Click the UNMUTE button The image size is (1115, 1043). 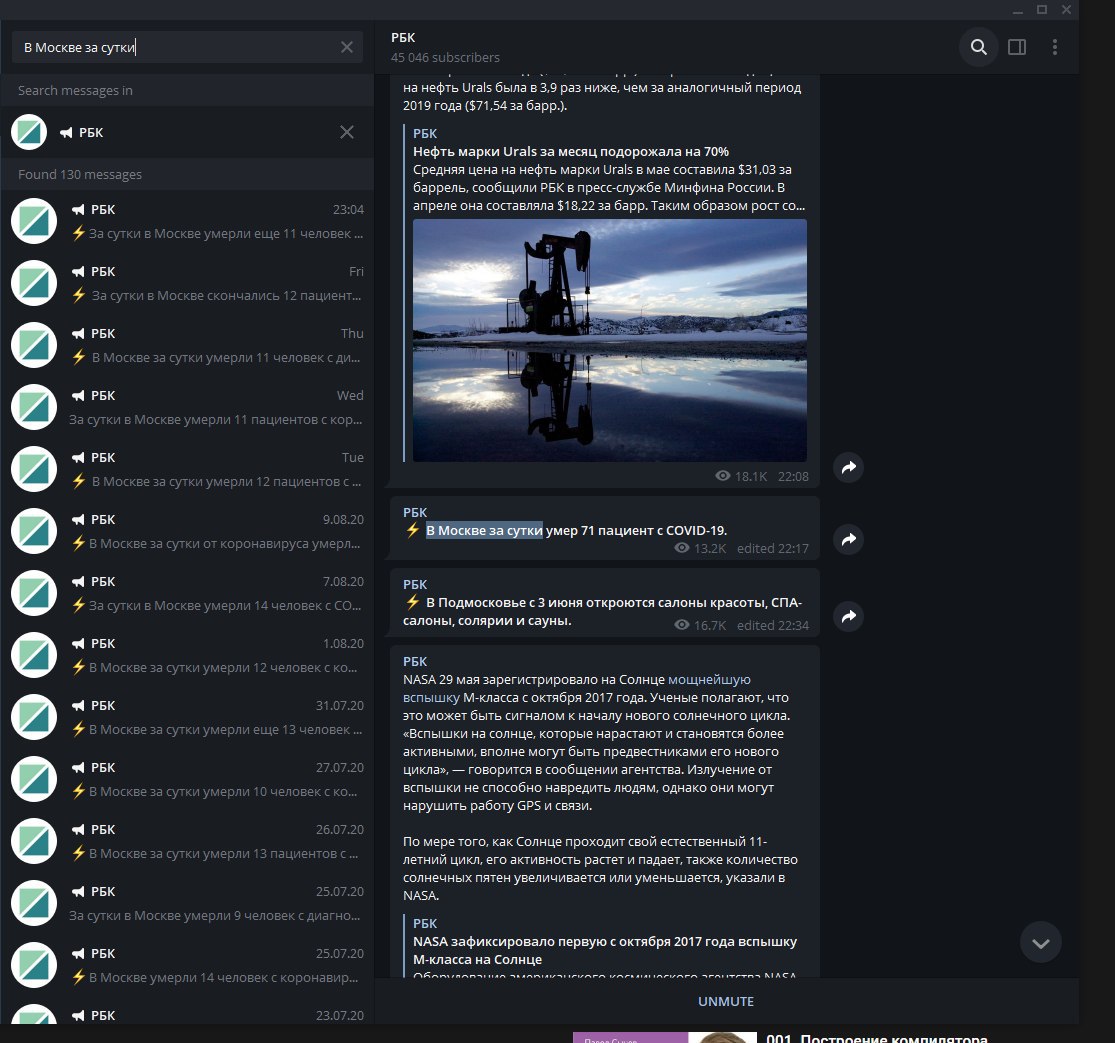tap(725, 1001)
